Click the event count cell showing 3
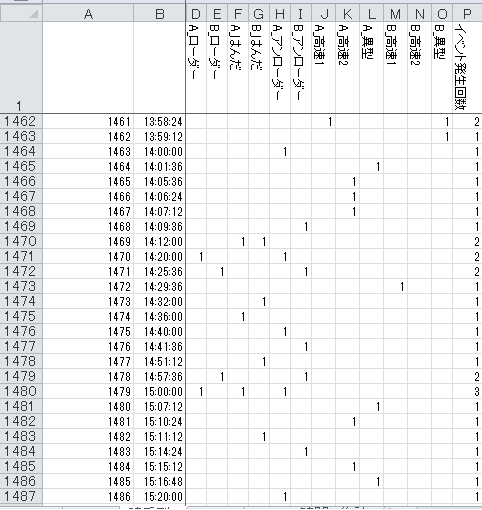482x510 pixels. point(467,392)
